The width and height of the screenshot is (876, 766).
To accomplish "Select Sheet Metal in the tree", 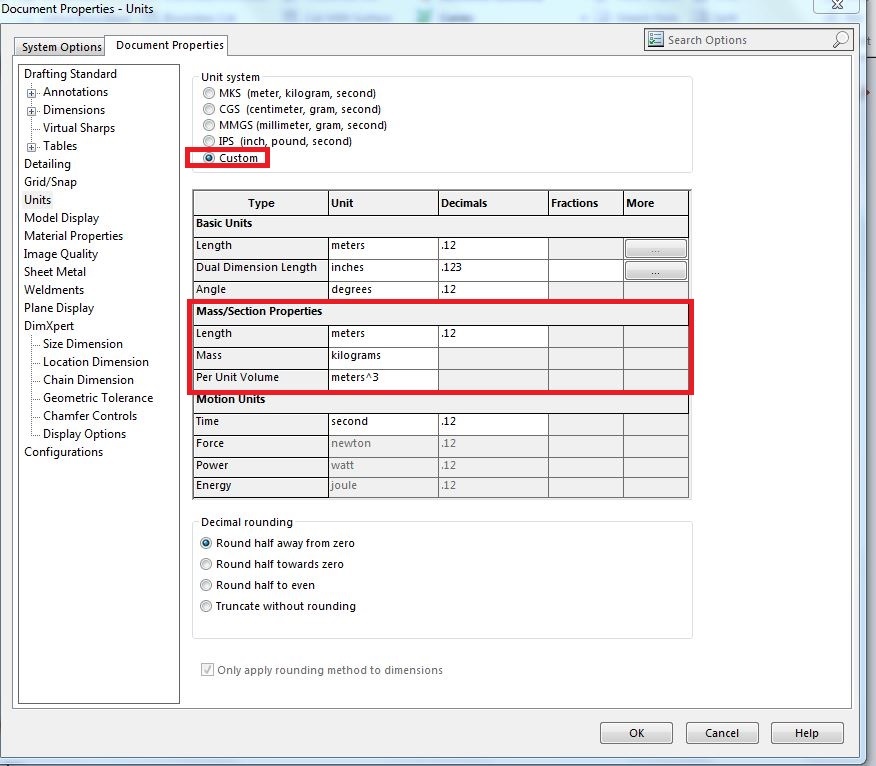I will coord(55,272).
